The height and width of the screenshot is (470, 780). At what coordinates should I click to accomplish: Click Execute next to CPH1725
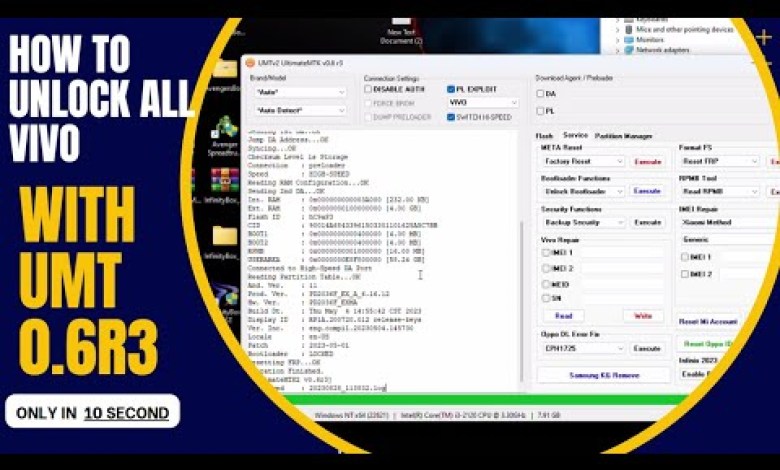(x=647, y=349)
